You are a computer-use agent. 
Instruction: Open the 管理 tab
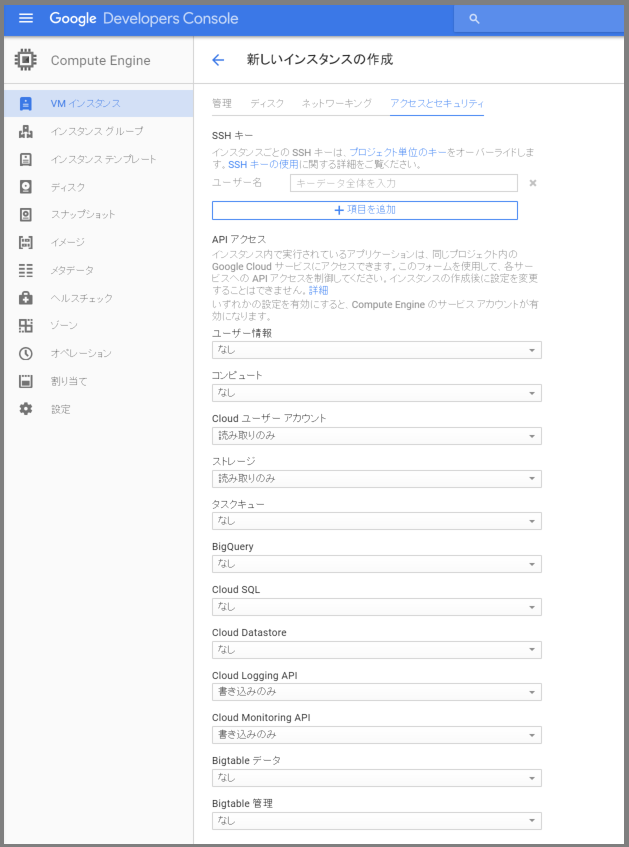[x=222, y=103]
